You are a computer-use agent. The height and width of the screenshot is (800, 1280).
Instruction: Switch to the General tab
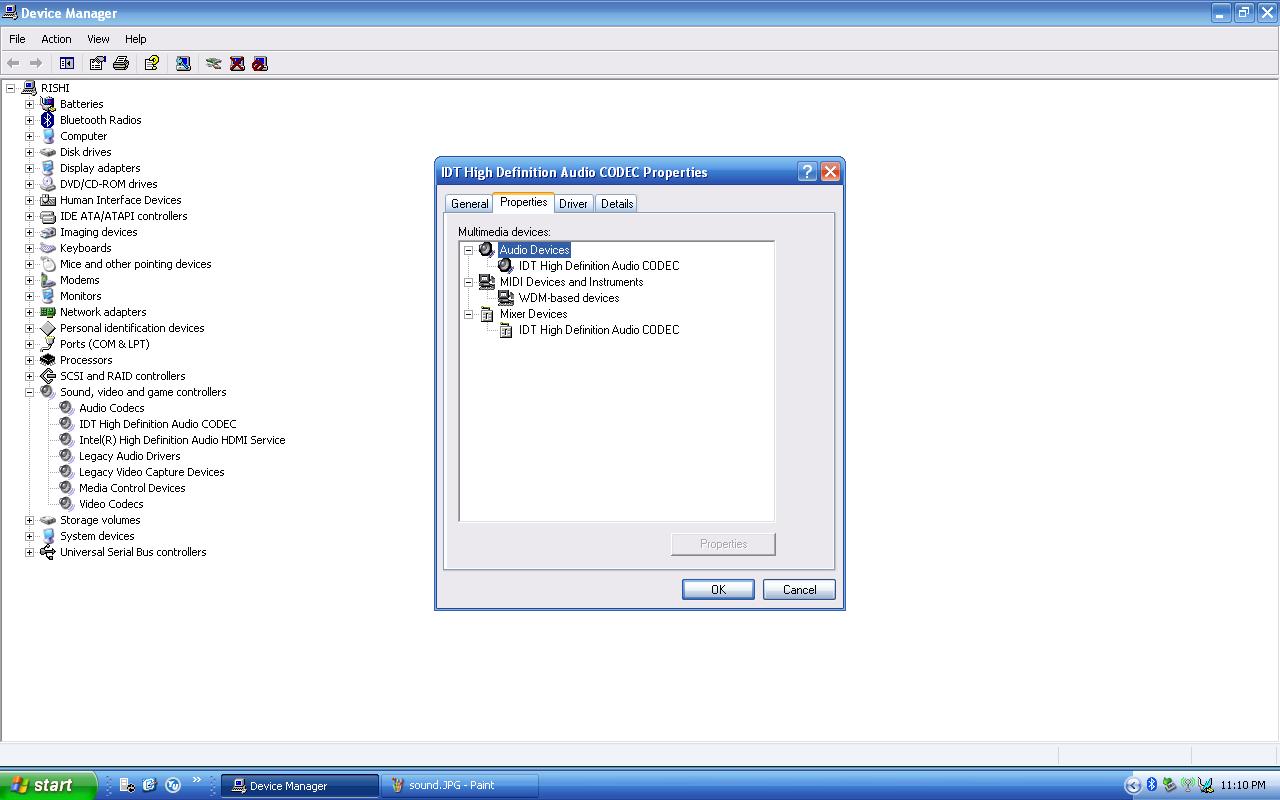(469, 203)
